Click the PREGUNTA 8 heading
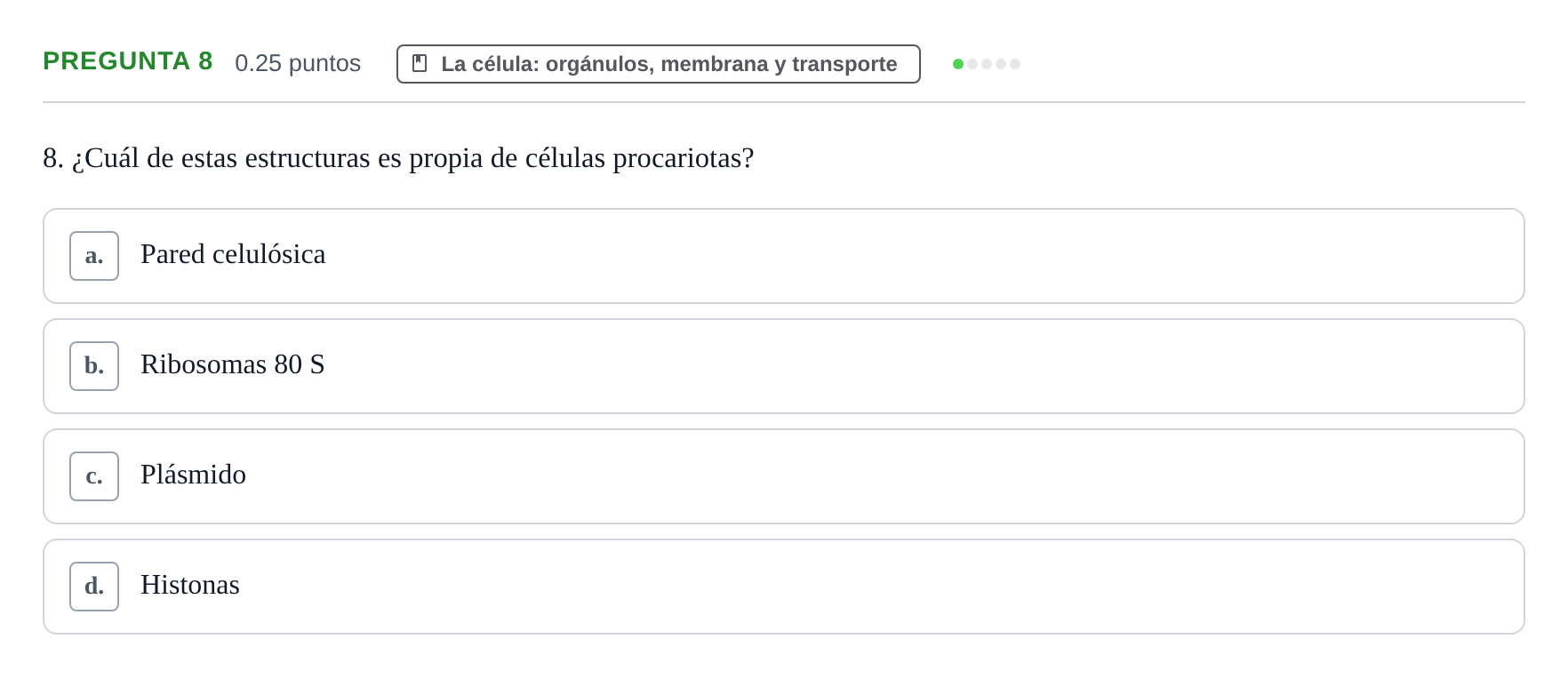This screenshot has width=1568, height=679. [x=128, y=61]
